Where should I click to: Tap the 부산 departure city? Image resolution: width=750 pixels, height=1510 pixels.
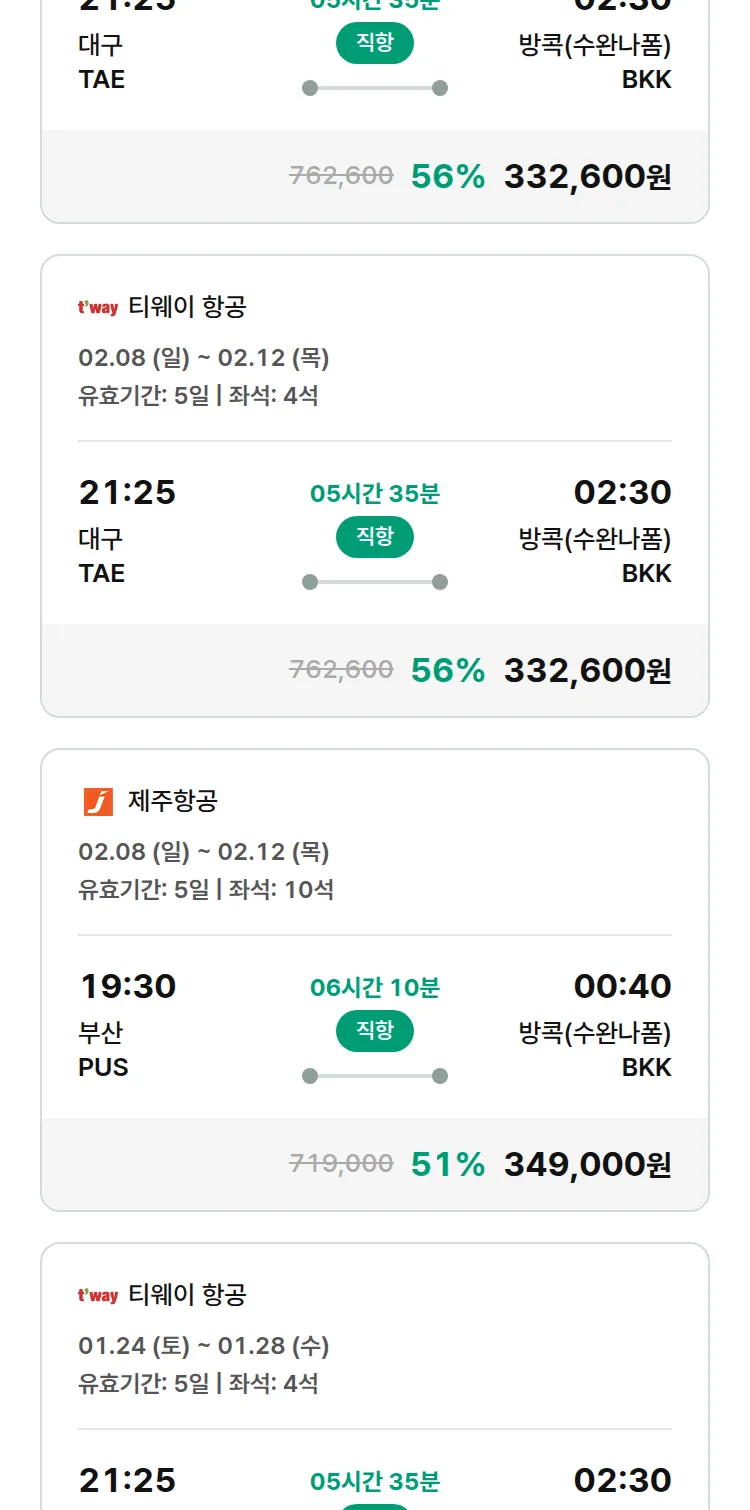(x=101, y=1033)
